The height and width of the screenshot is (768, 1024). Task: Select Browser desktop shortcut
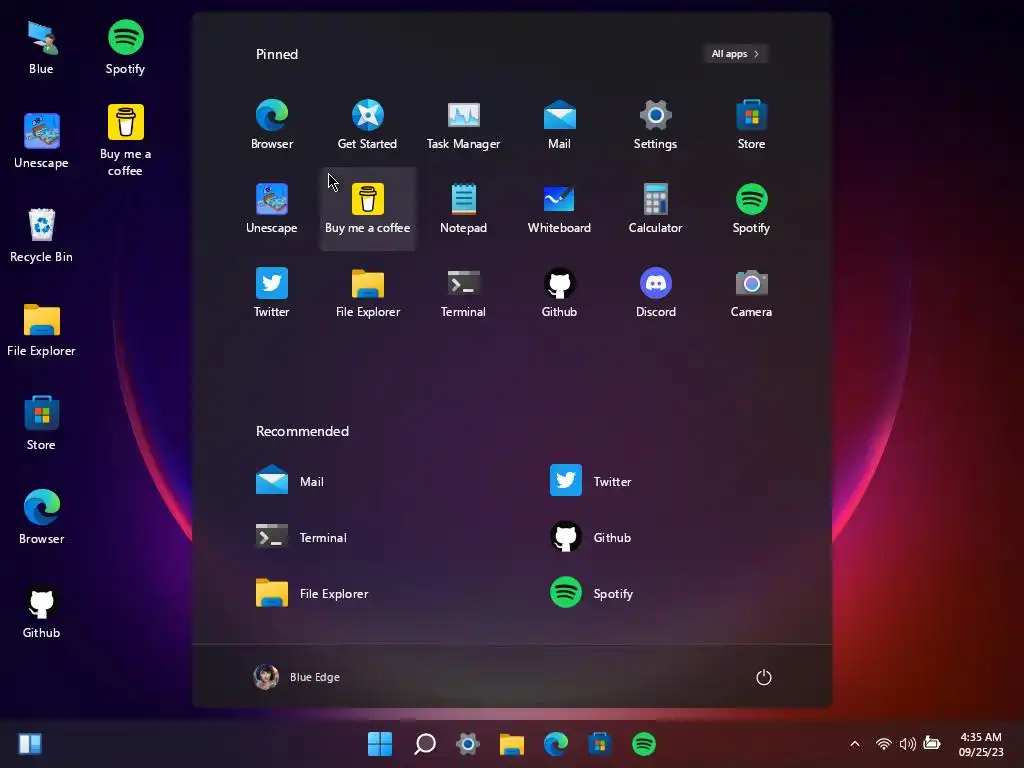pyautogui.click(x=41, y=518)
